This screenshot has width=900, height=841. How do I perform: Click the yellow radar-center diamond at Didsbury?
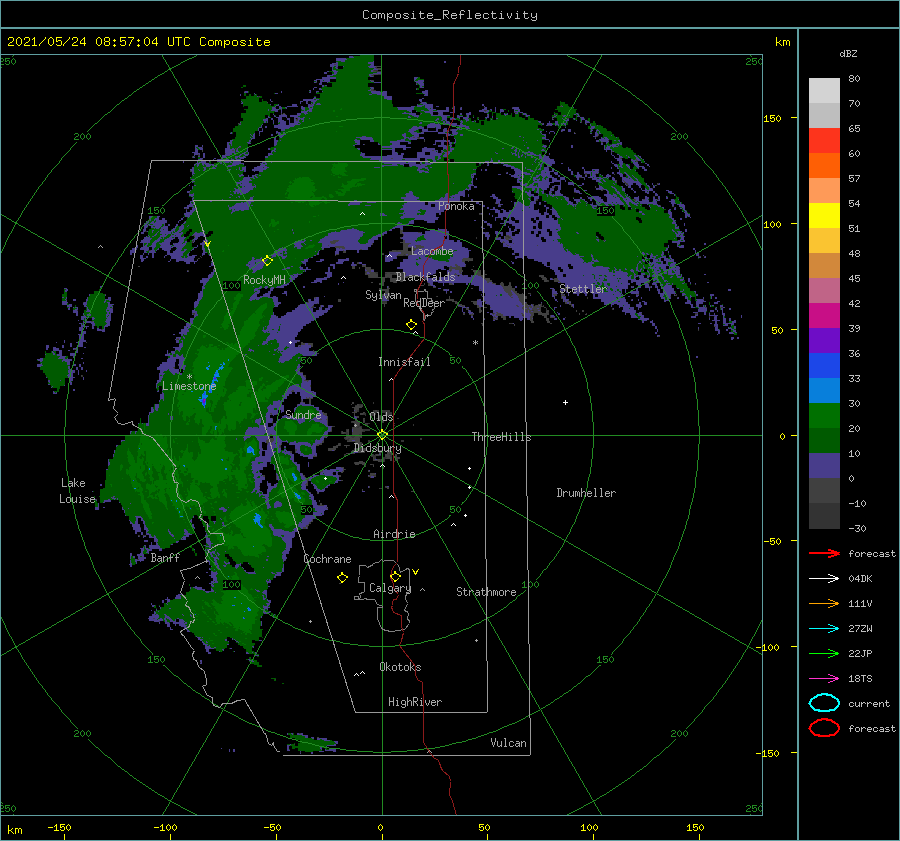point(382,435)
